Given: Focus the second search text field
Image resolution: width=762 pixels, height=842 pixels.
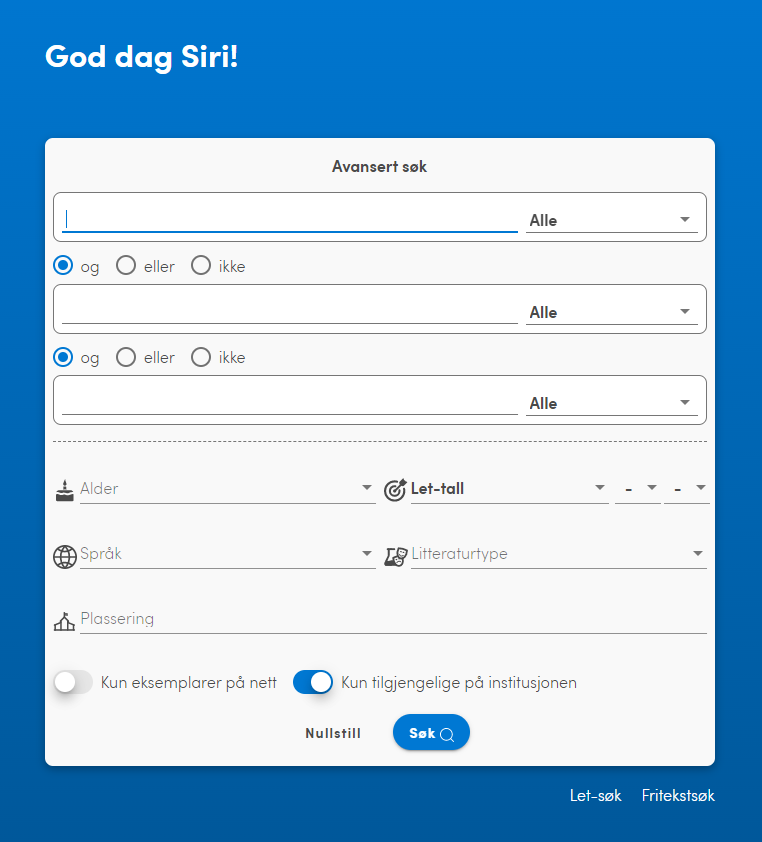Looking at the screenshot, I should pyautogui.click(x=290, y=311).
